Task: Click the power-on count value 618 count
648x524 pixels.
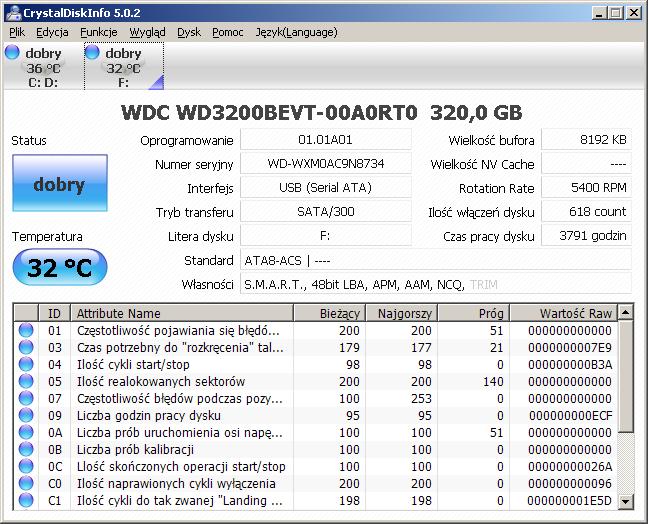Action: click(586, 212)
